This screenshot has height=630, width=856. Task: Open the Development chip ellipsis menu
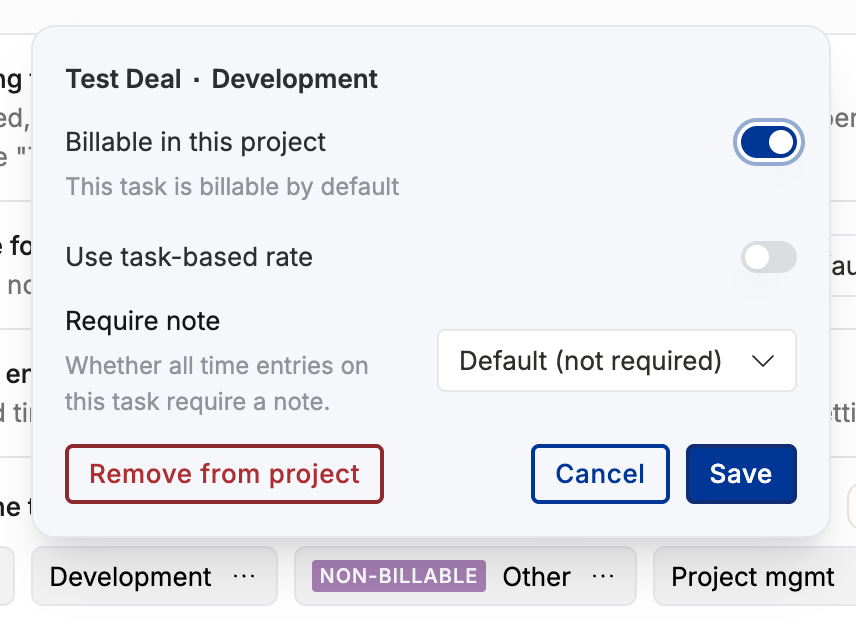click(243, 576)
